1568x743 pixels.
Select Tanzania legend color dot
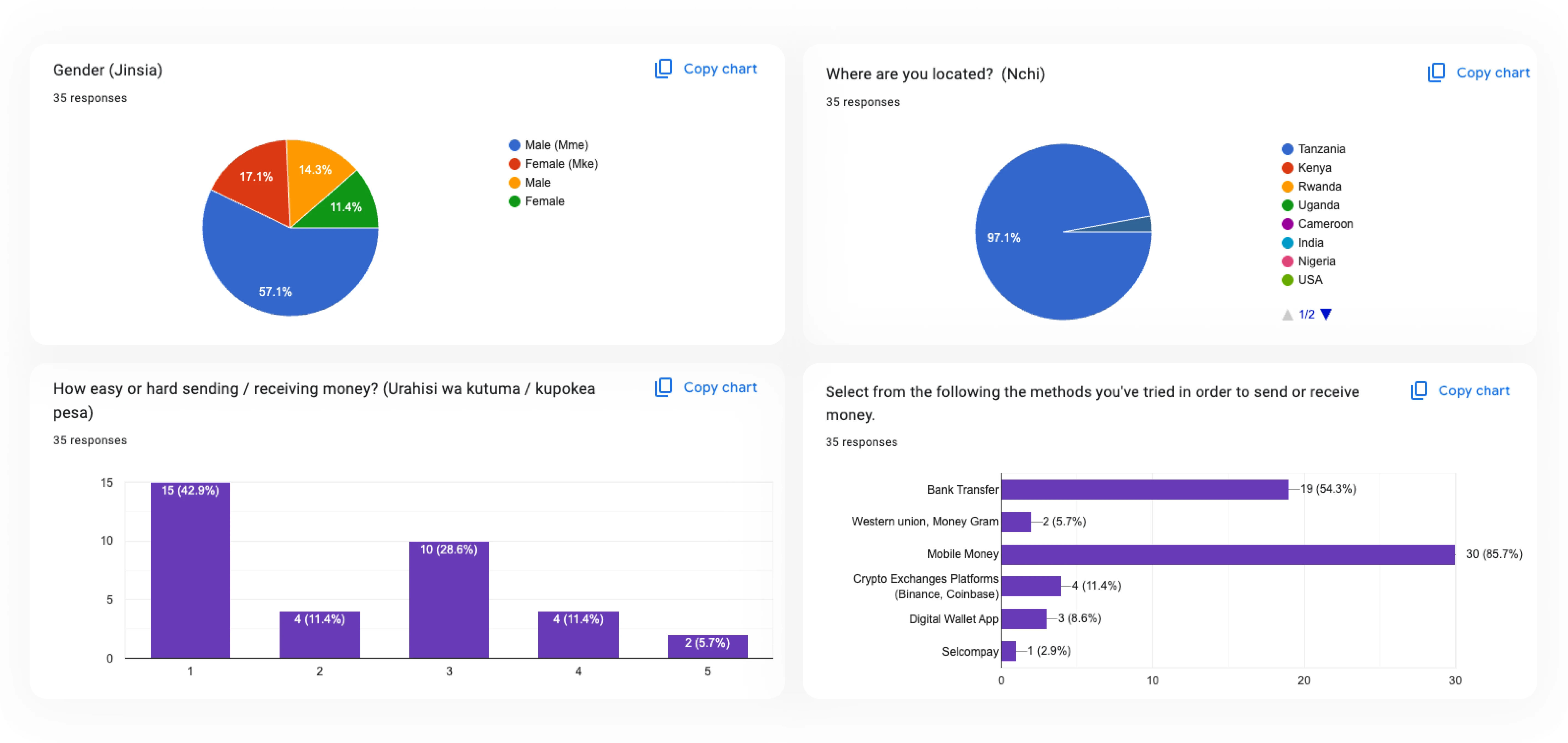(x=1287, y=150)
